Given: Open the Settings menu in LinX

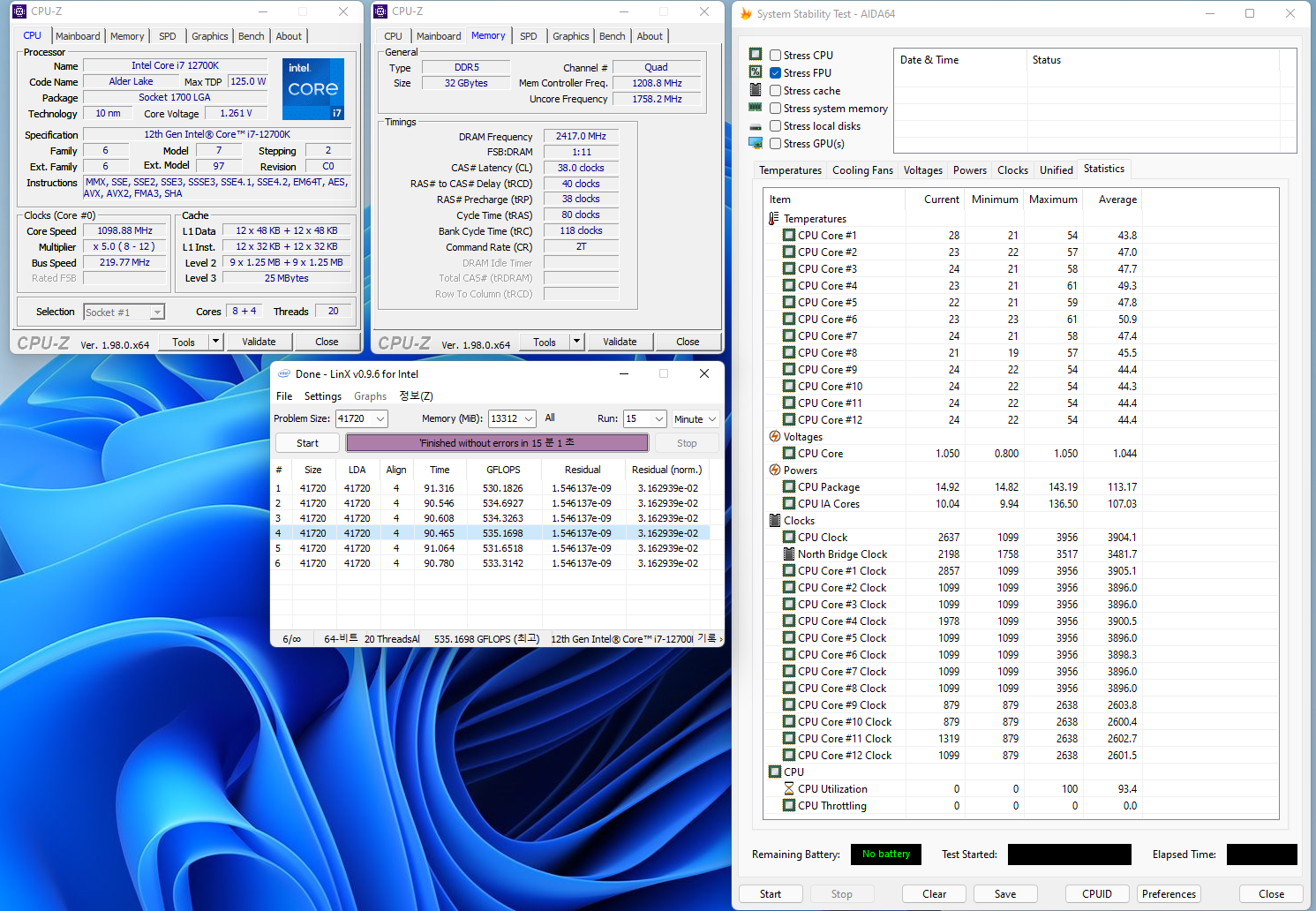Looking at the screenshot, I should (322, 396).
